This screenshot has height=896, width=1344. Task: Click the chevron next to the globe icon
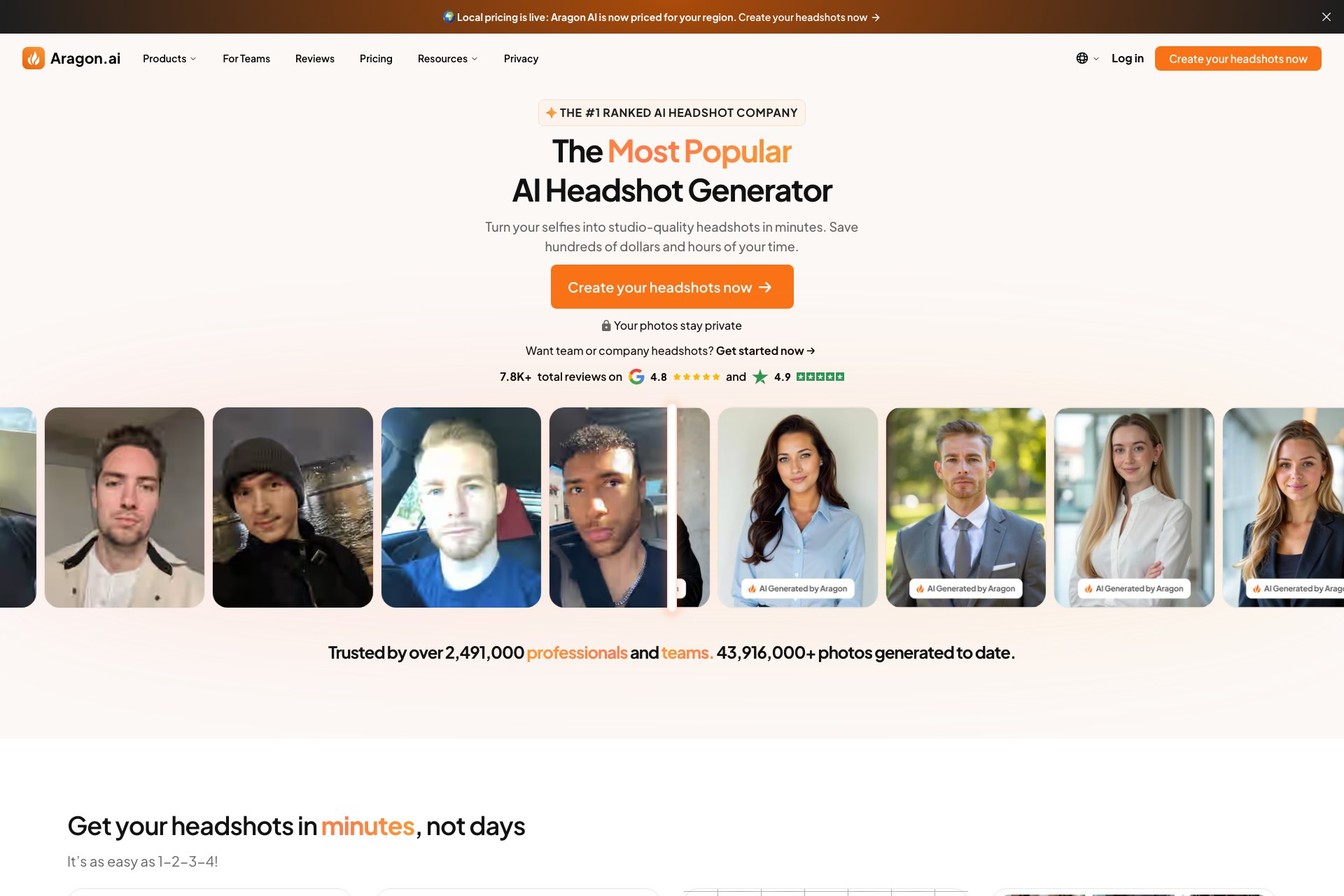[1096, 59]
